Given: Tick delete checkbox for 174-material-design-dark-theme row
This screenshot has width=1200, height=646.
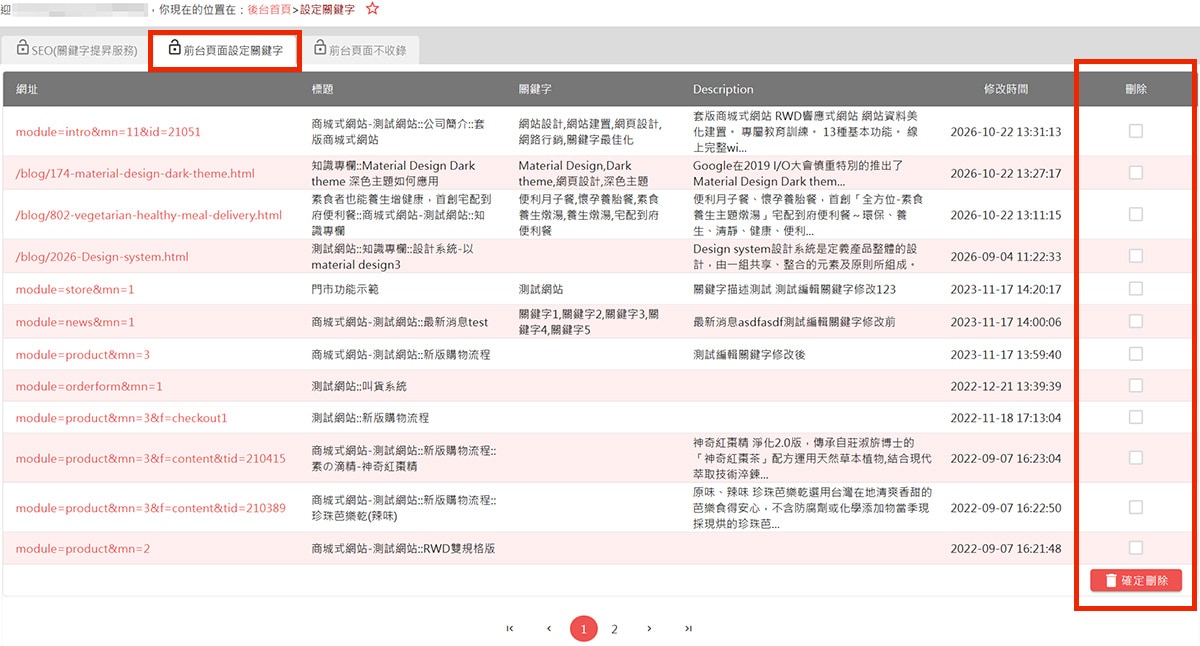Looking at the screenshot, I should pyautogui.click(x=1135, y=173).
